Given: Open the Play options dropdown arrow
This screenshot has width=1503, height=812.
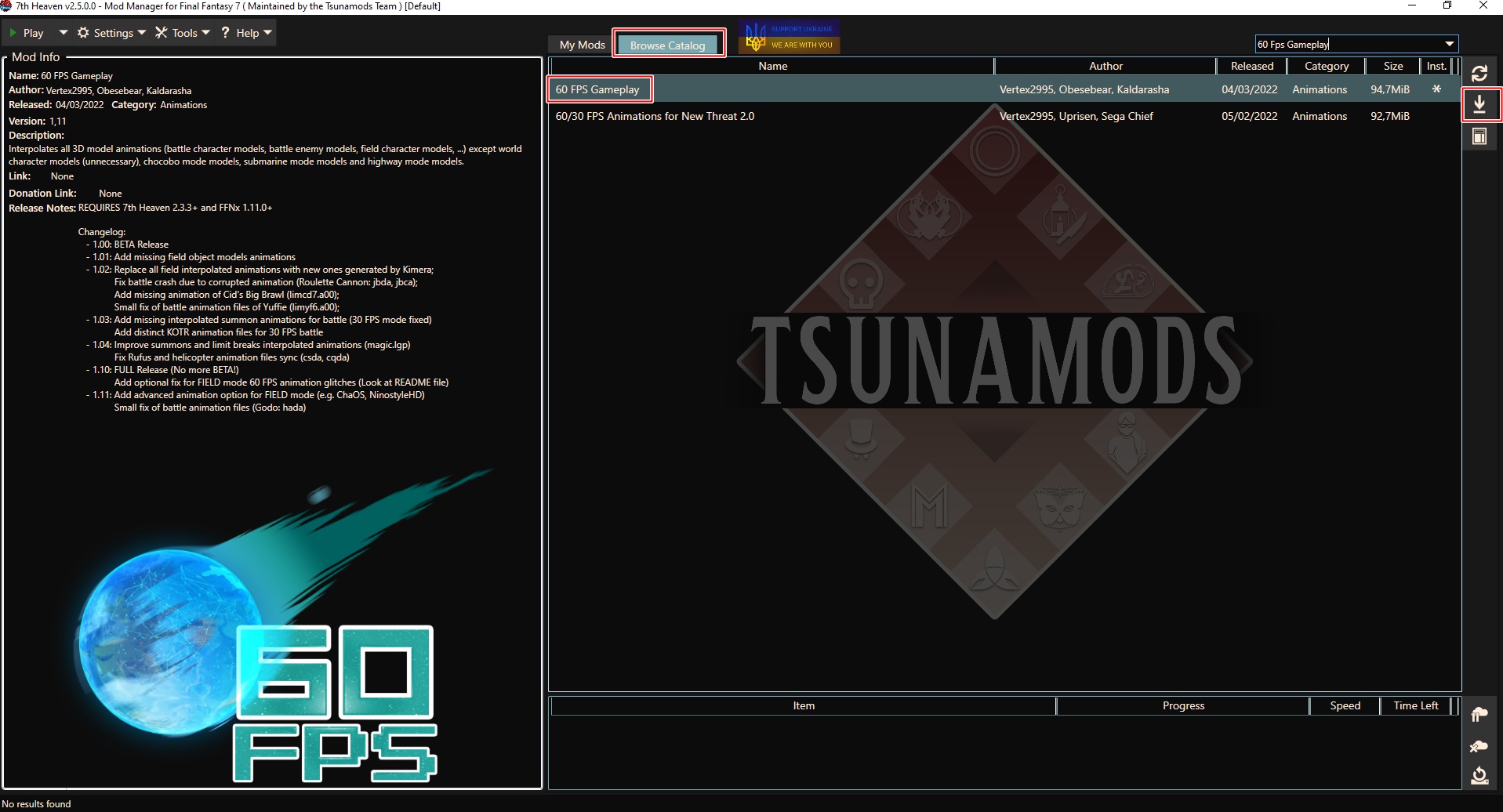Looking at the screenshot, I should tap(63, 33).
